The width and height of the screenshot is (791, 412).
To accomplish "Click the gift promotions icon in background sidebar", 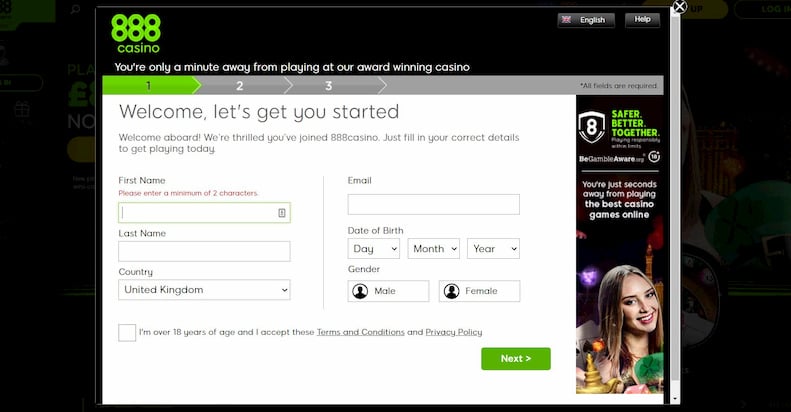I will point(22,109).
